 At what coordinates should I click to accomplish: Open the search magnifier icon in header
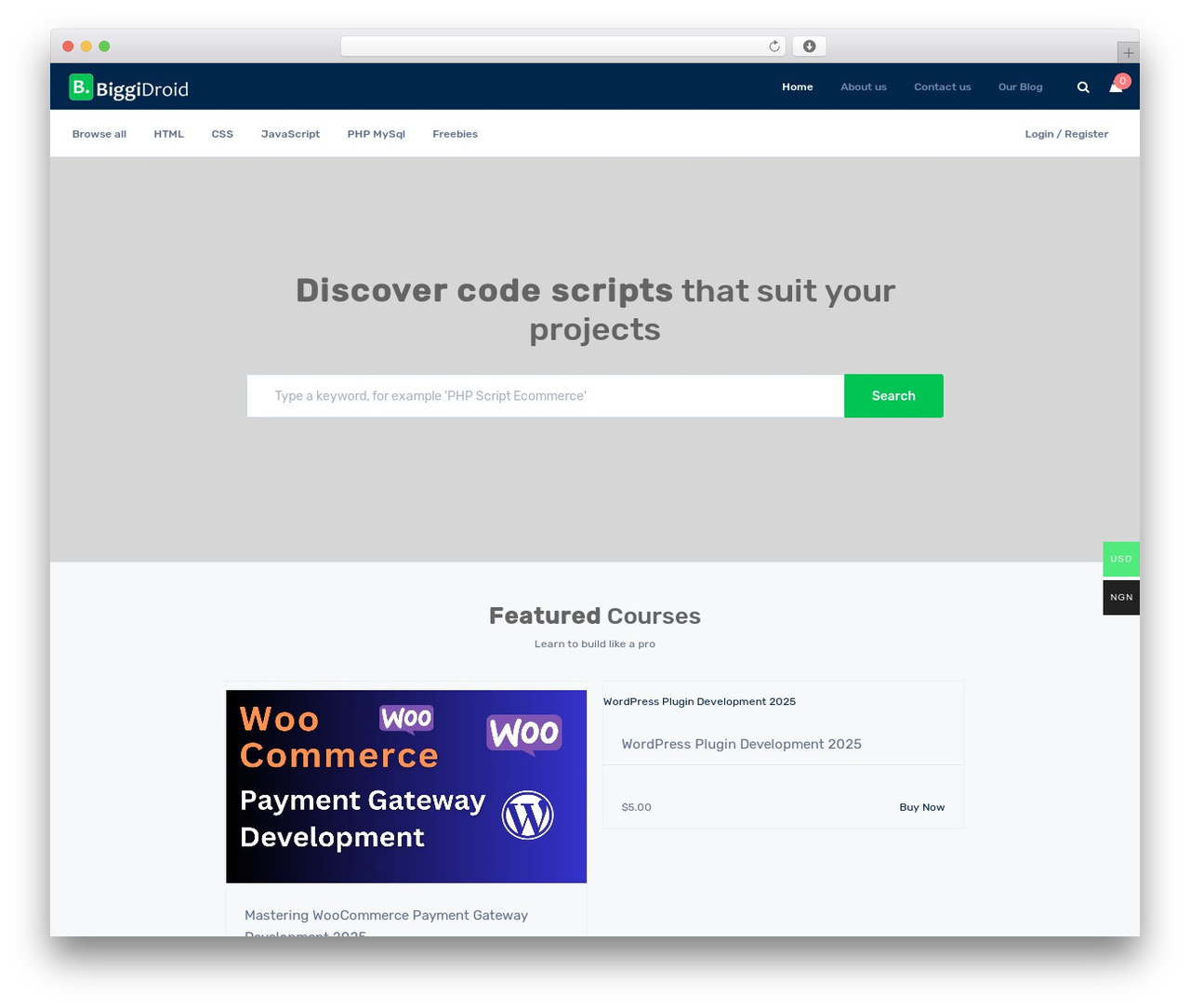[x=1083, y=87]
